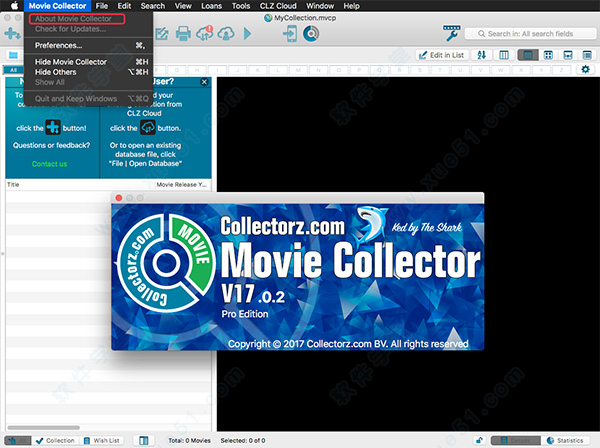Sort by Movie Release Year column header
Screen dimensions: 600x448
(x=183, y=185)
